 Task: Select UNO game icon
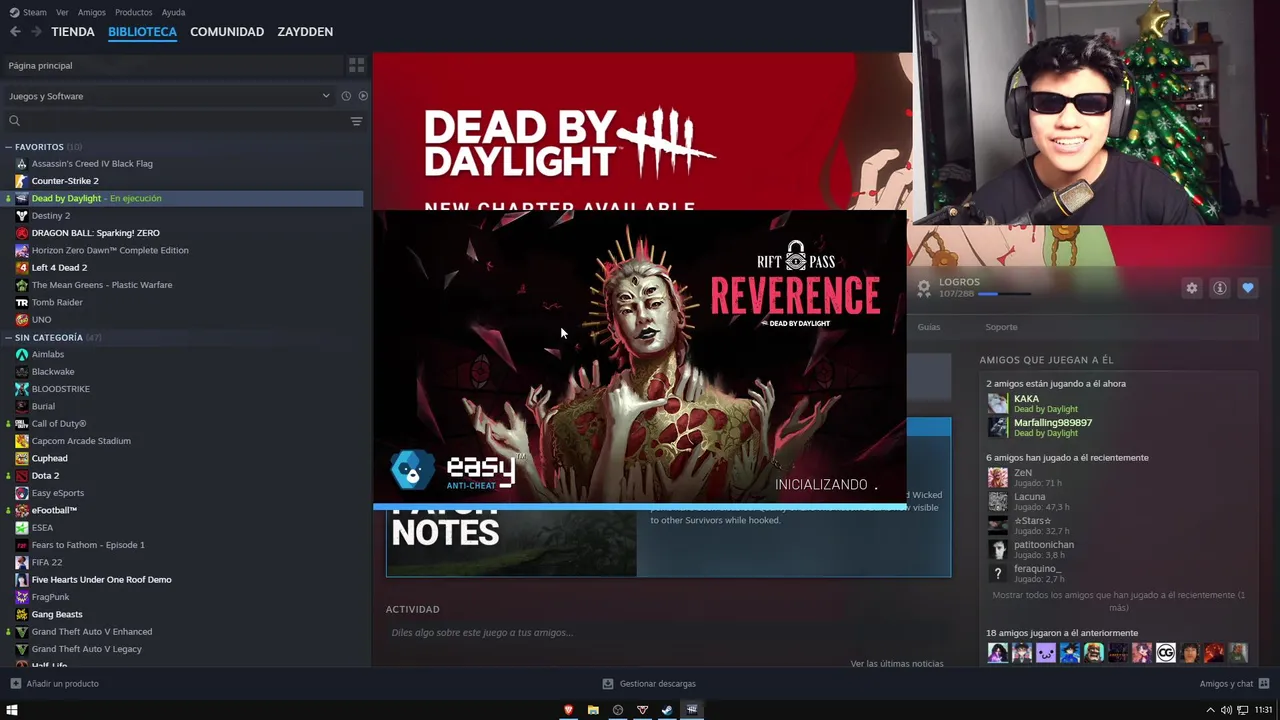(22, 320)
